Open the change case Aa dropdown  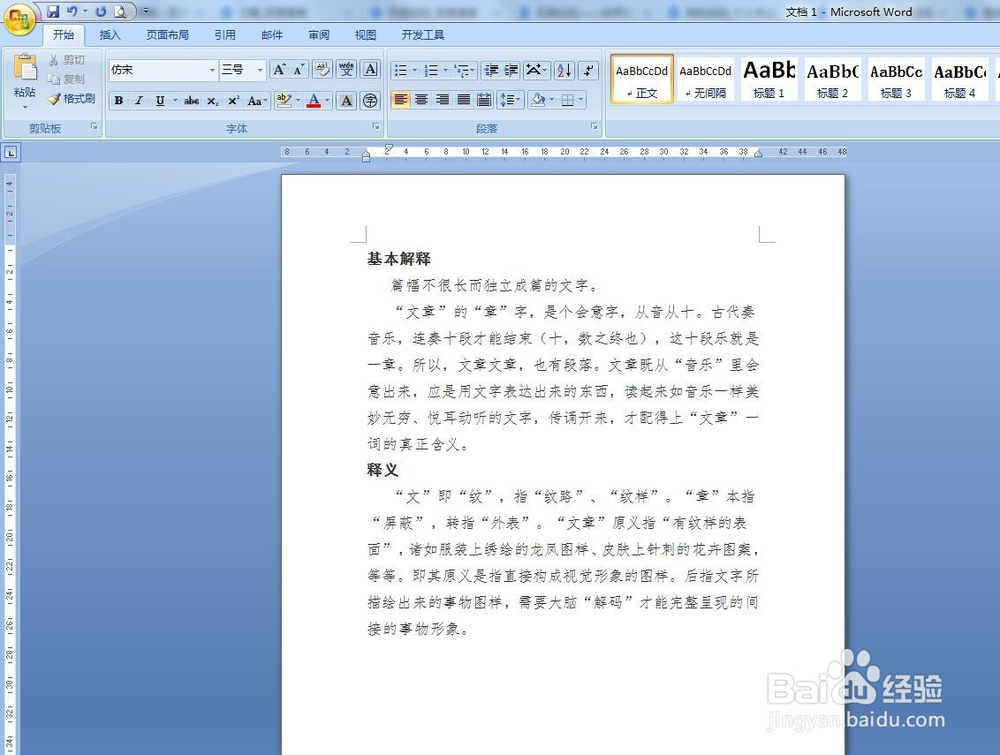pyautogui.click(x=257, y=101)
